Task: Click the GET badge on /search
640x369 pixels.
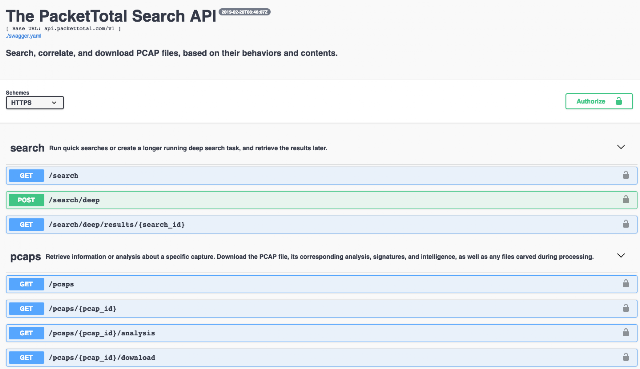Action: (x=26, y=176)
